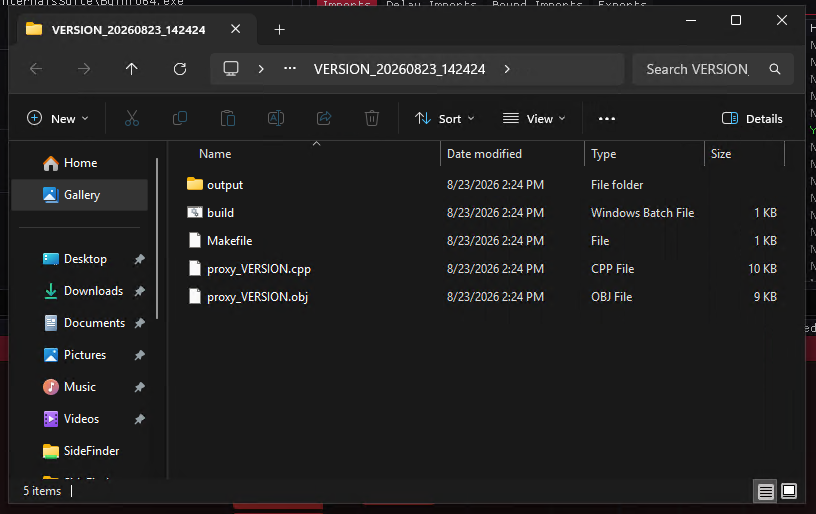Click the This PC monitor icon in address bar
Screen dimensions: 816x514
click(x=231, y=69)
